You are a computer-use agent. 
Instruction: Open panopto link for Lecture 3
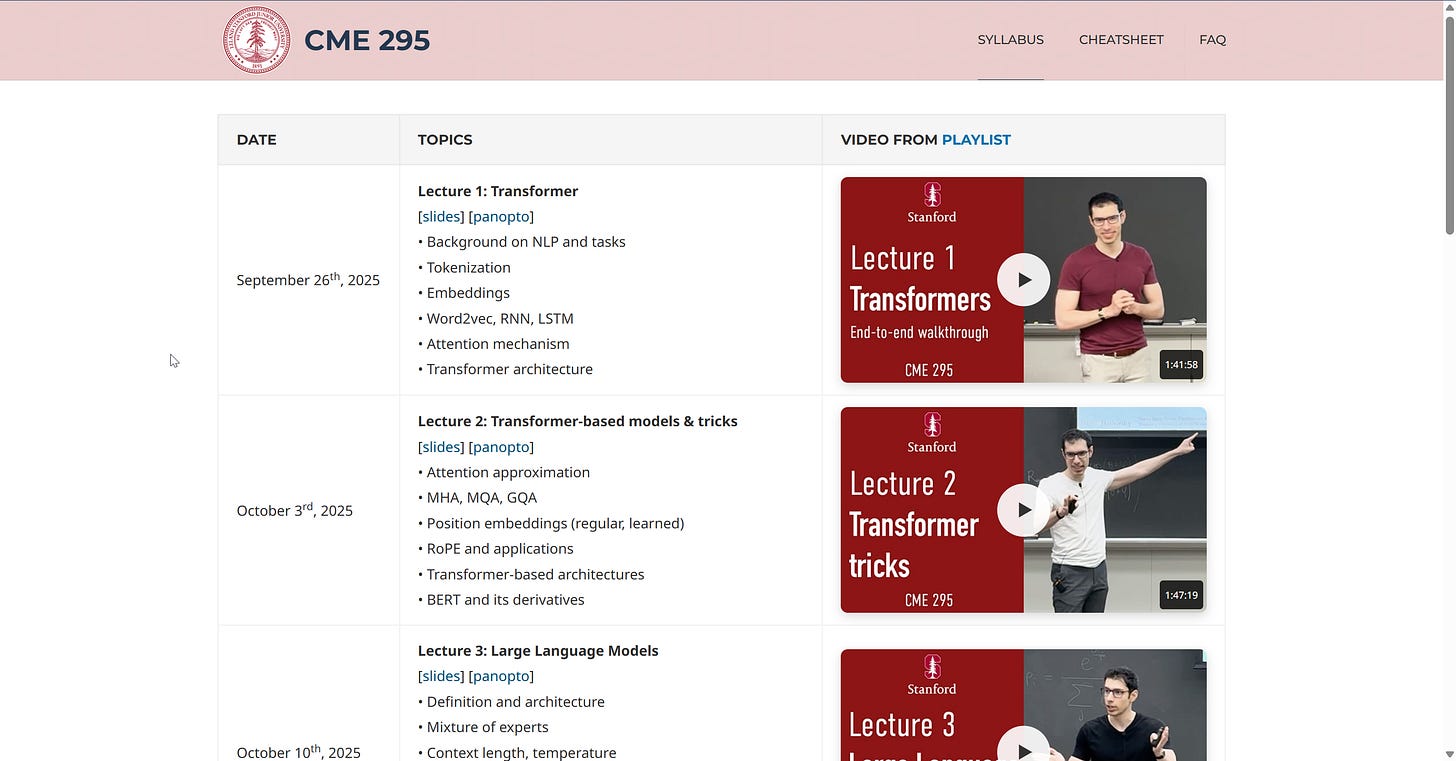(x=501, y=676)
